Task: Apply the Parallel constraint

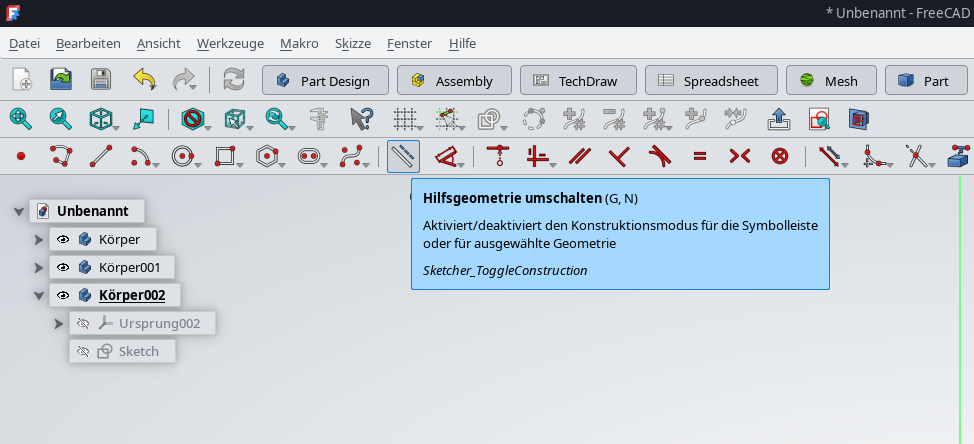Action: click(x=578, y=156)
